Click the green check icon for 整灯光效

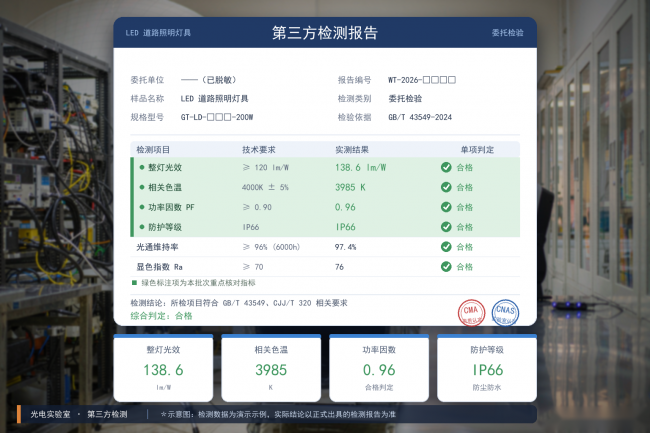[446, 167]
